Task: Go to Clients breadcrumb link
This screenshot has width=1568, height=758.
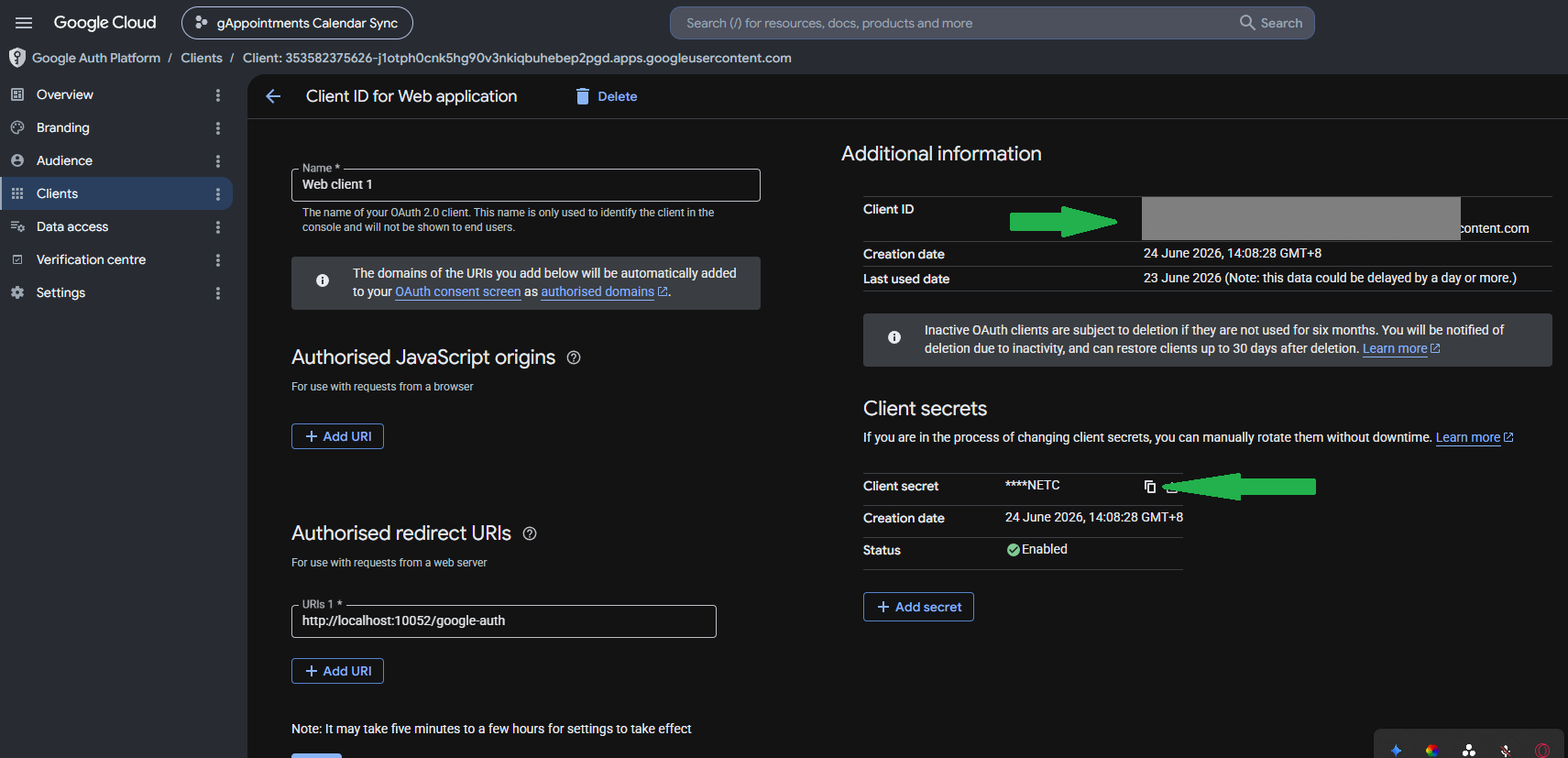Action: click(x=202, y=58)
